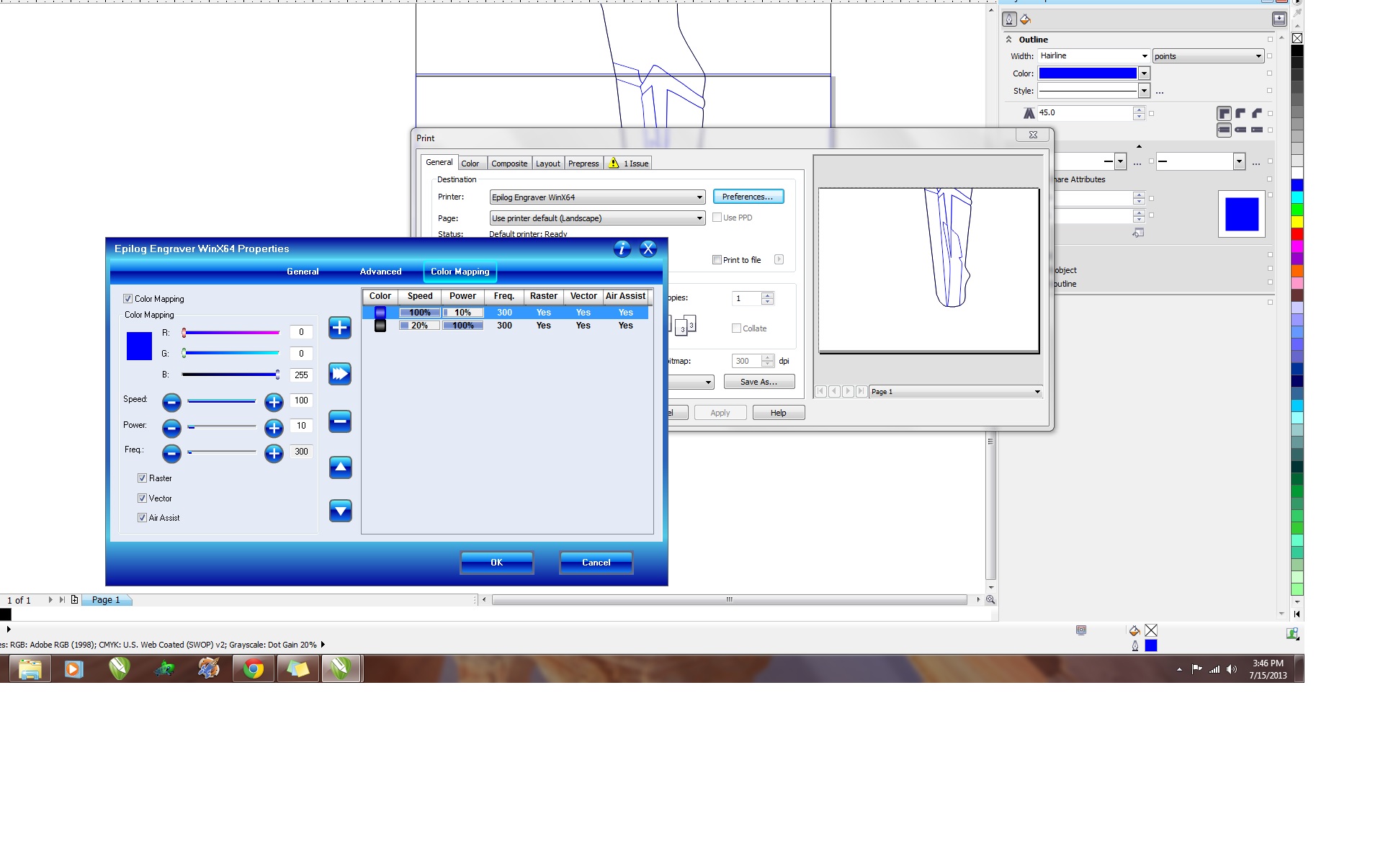1383x868 pixels.
Task: Click the Move color down arrow icon
Action: 340,511
